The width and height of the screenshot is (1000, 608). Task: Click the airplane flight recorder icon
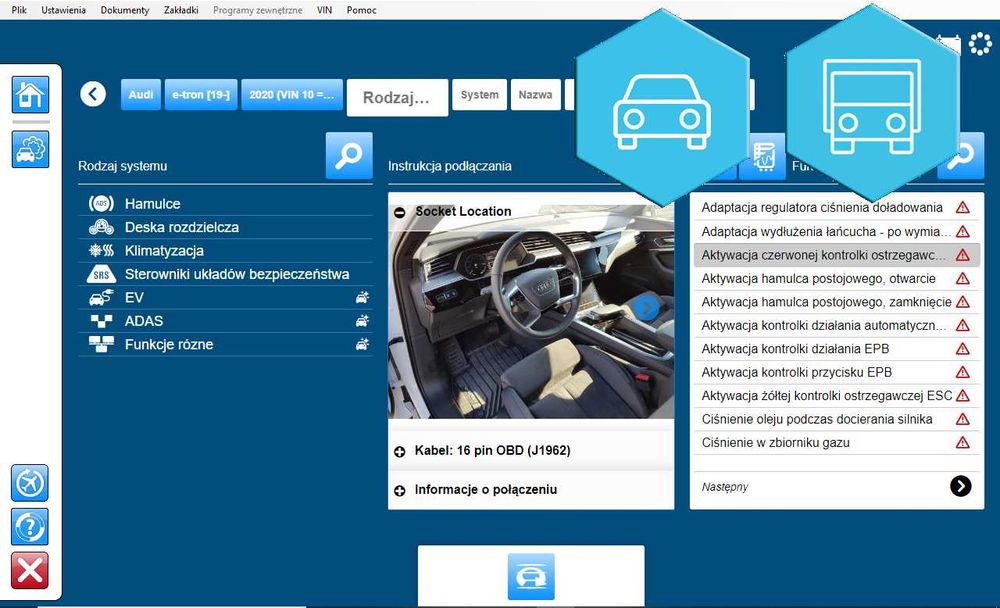30,483
